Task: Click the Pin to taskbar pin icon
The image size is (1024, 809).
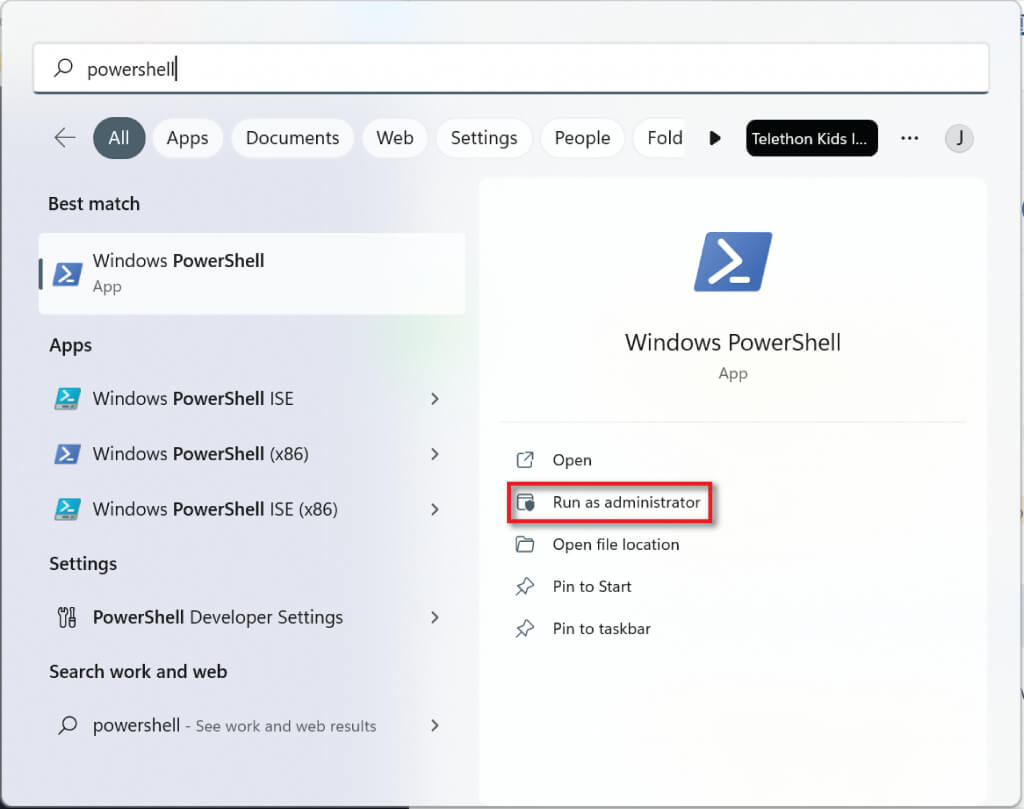Action: [525, 628]
